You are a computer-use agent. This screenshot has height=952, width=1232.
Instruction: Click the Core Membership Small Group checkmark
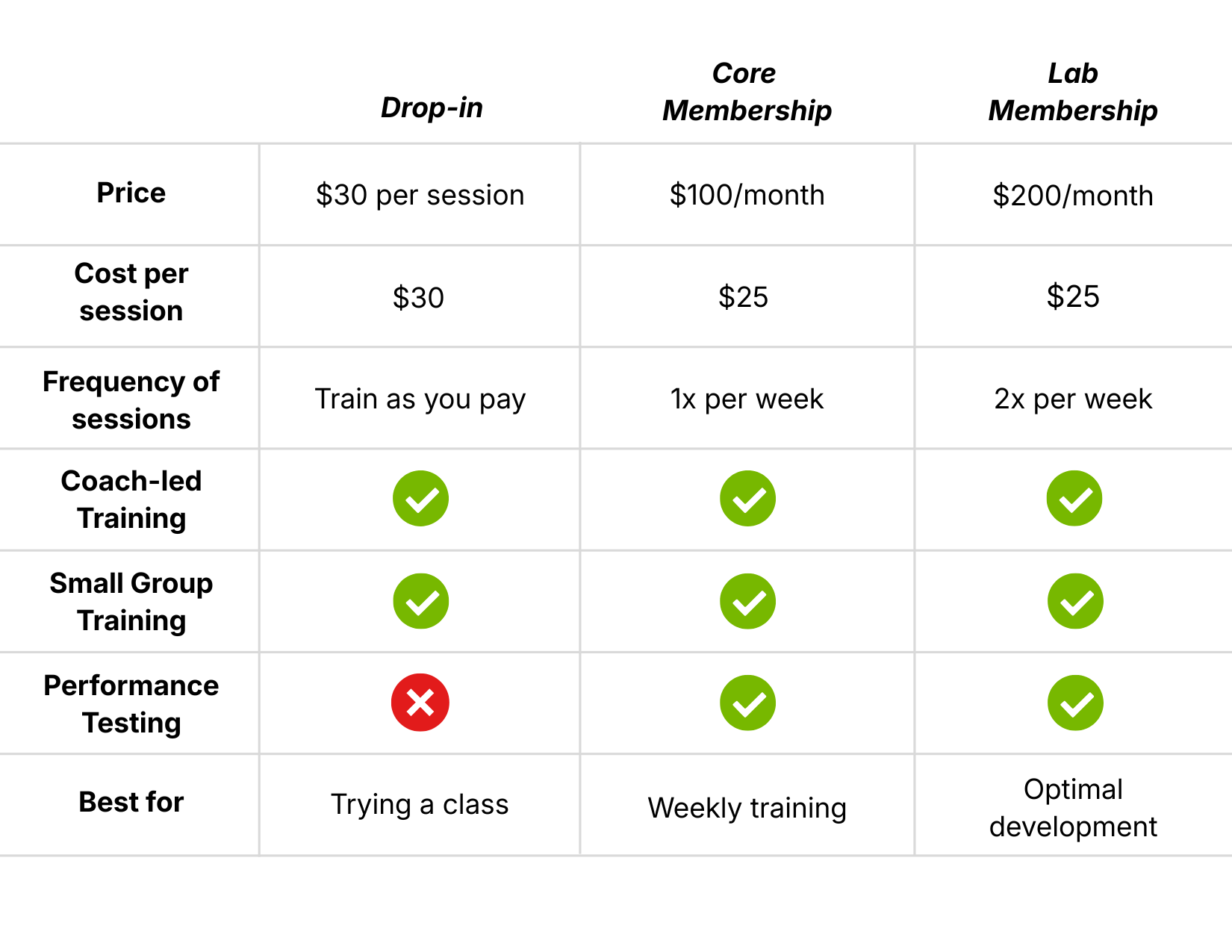coord(747,601)
